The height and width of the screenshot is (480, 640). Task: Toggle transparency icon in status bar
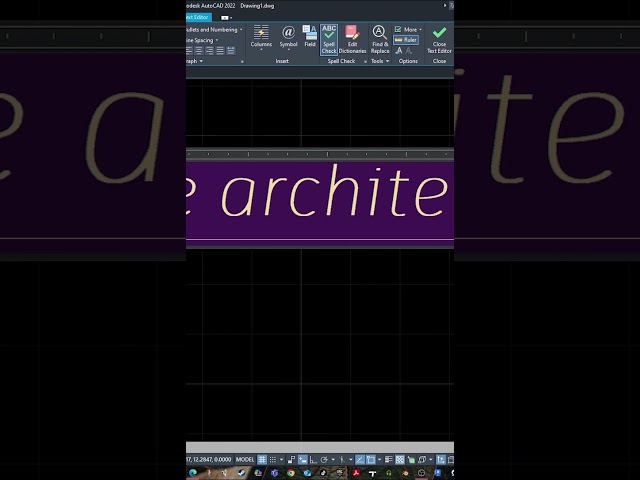(400, 460)
